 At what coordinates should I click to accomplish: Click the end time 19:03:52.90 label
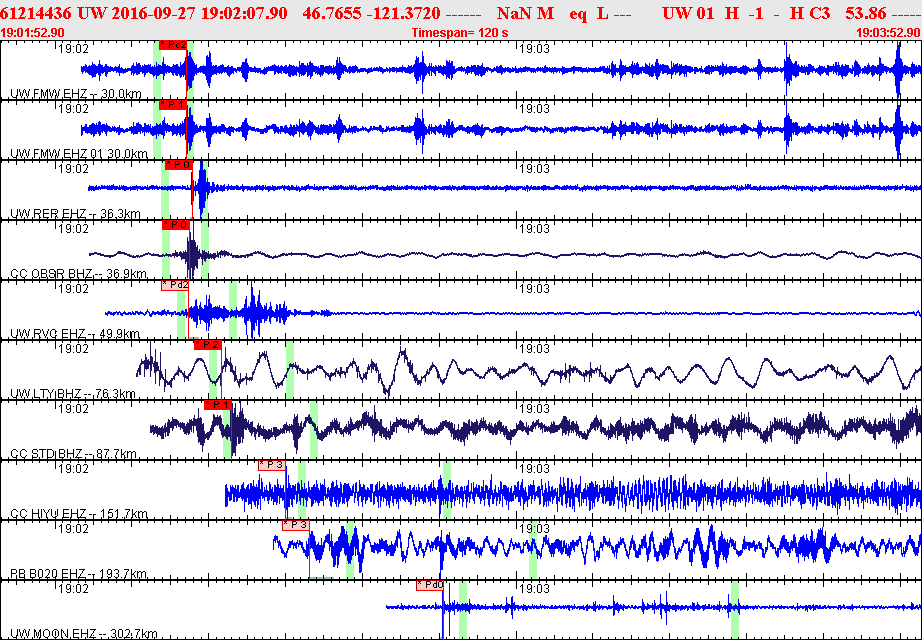click(x=888, y=33)
